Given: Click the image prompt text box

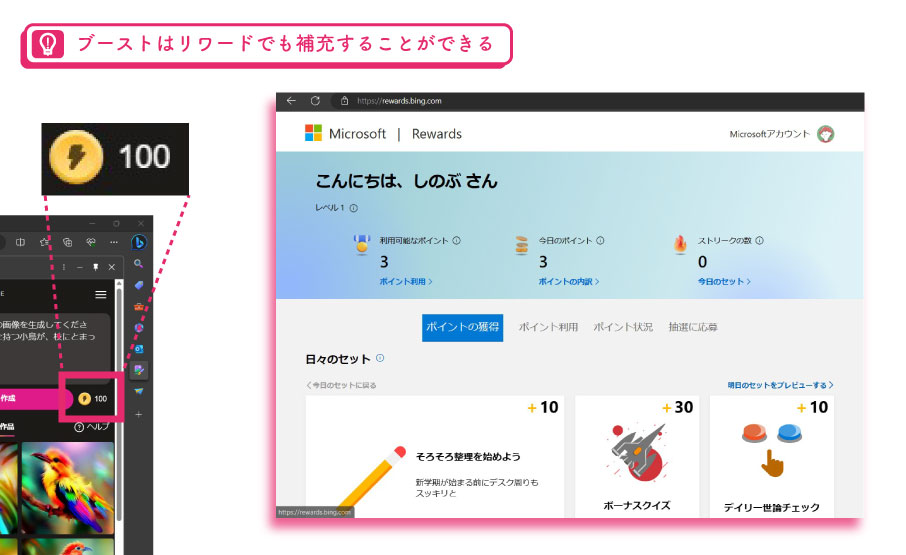Looking at the screenshot, I should tap(54, 348).
